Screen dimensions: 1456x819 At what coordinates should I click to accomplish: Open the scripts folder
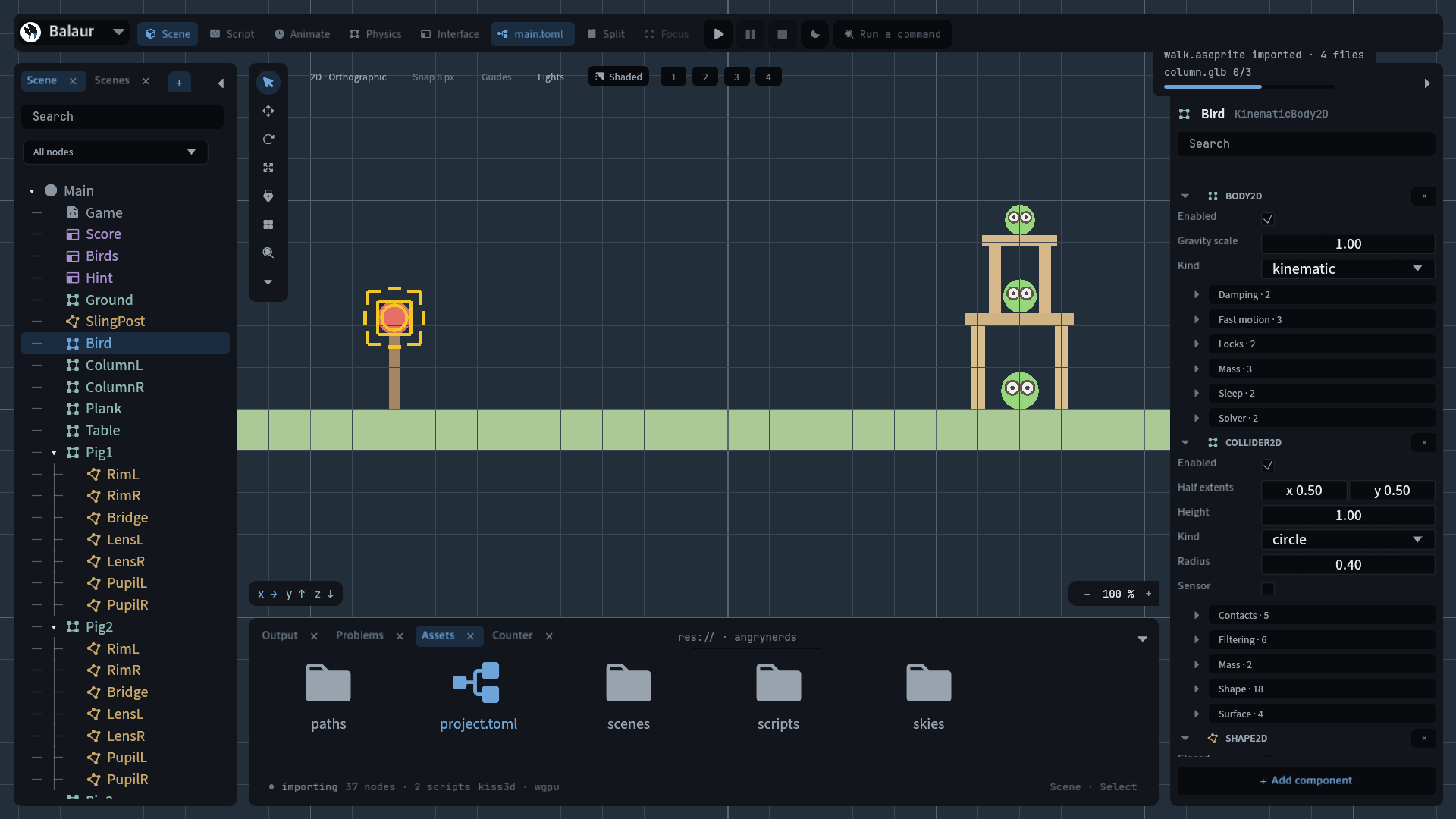(778, 696)
